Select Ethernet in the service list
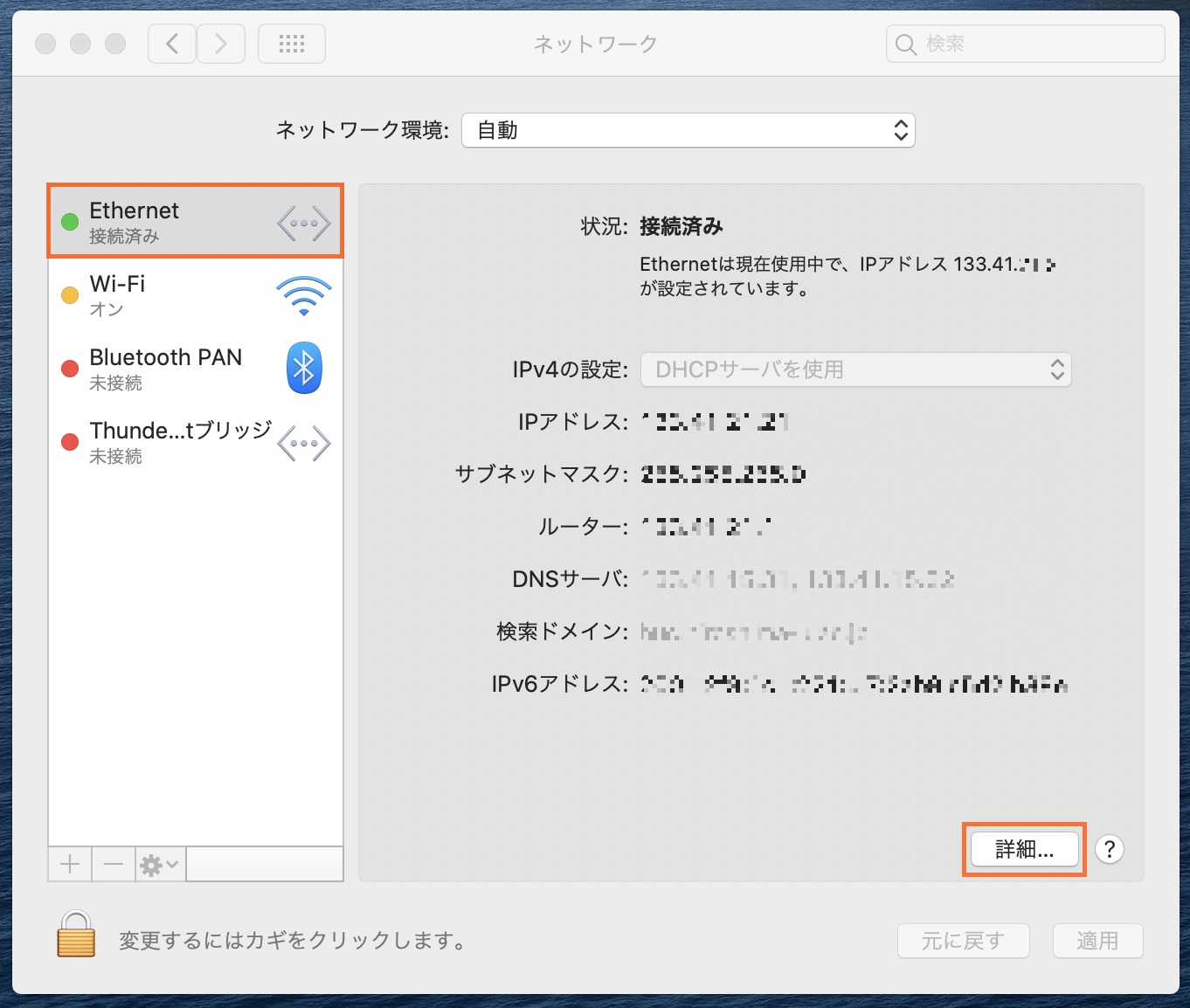The width and height of the screenshot is (1190, 1008). (x=195, y=221)
